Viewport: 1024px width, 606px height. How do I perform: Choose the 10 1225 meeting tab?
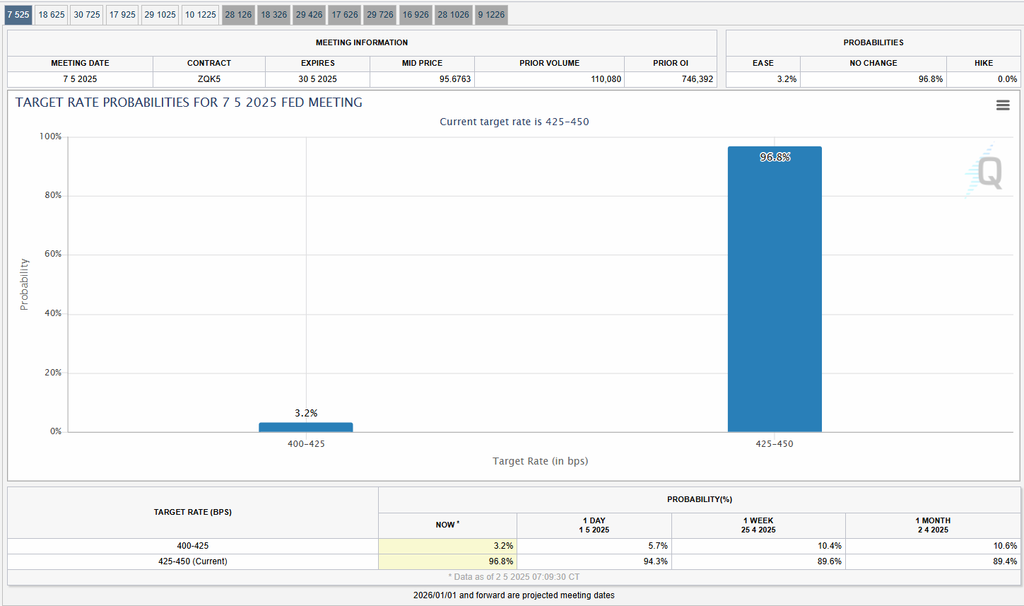[x=201, y=15]
